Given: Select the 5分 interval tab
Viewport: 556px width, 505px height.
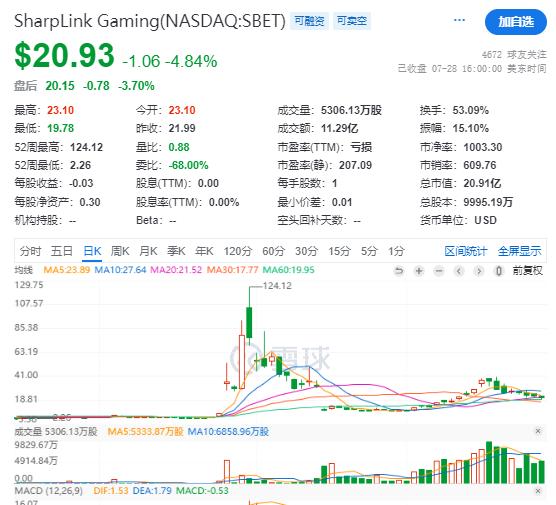Looking at the screenshot, I should coord(369,251).
